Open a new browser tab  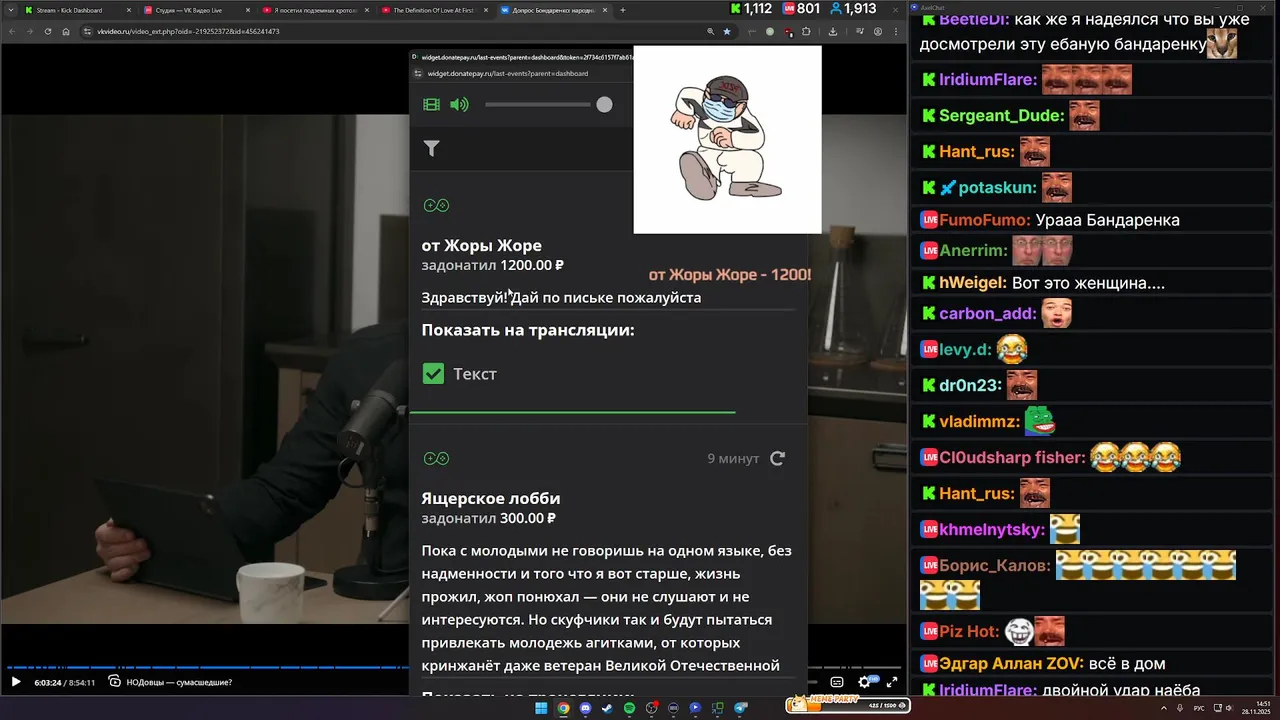pyautogui.click(x=622, y=10)
